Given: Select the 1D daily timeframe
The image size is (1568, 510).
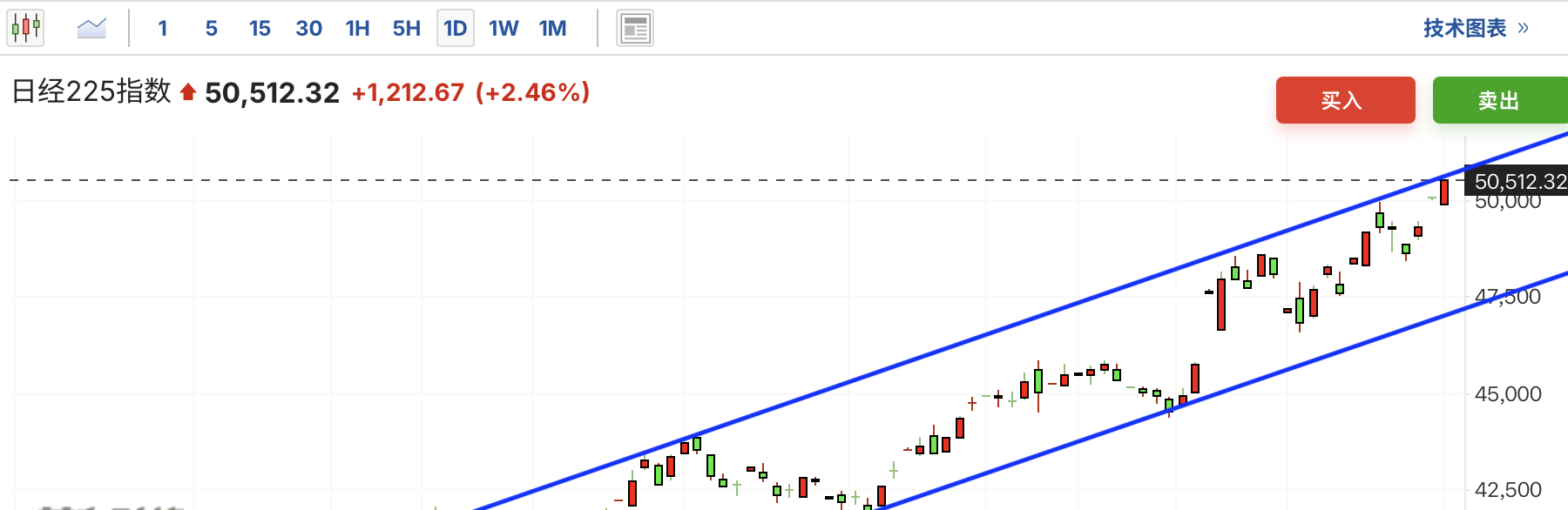Looking at the screenshot, I should (456, 29).
